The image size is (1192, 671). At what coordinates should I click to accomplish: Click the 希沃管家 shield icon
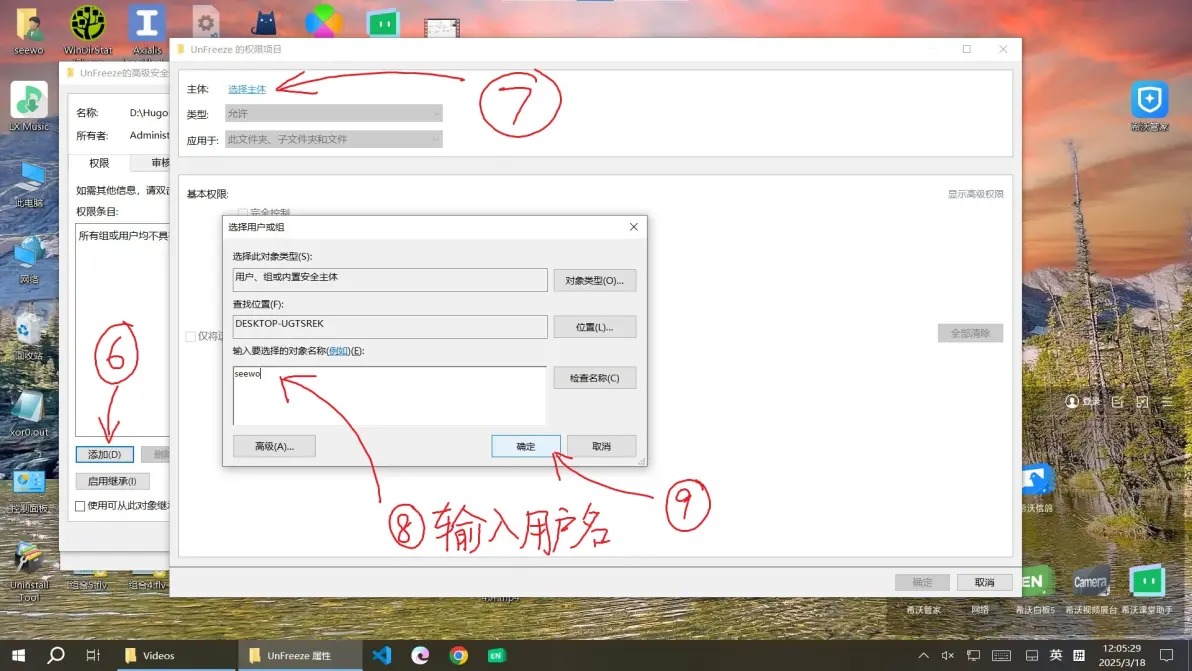pos(1149,100)
